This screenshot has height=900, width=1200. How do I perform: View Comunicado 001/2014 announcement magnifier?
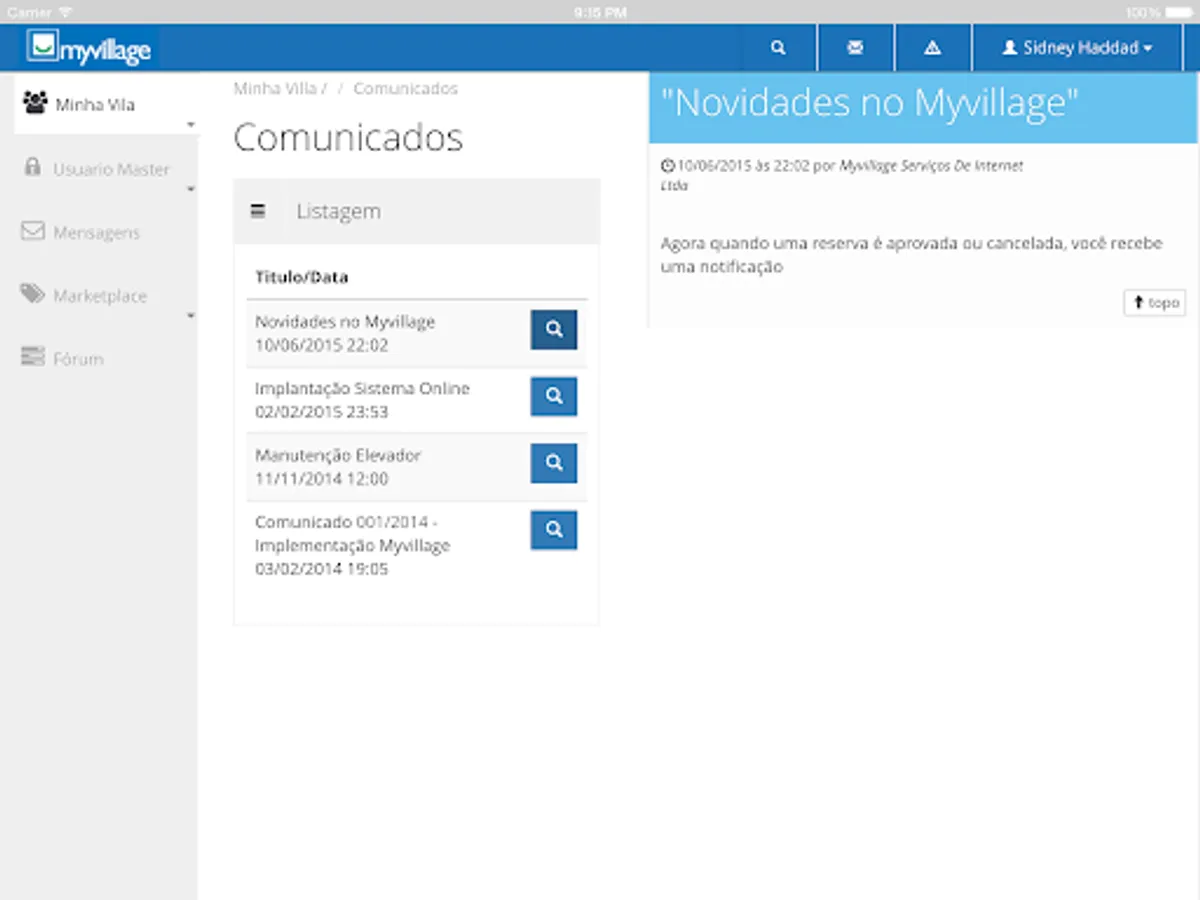tap(554, 530)
